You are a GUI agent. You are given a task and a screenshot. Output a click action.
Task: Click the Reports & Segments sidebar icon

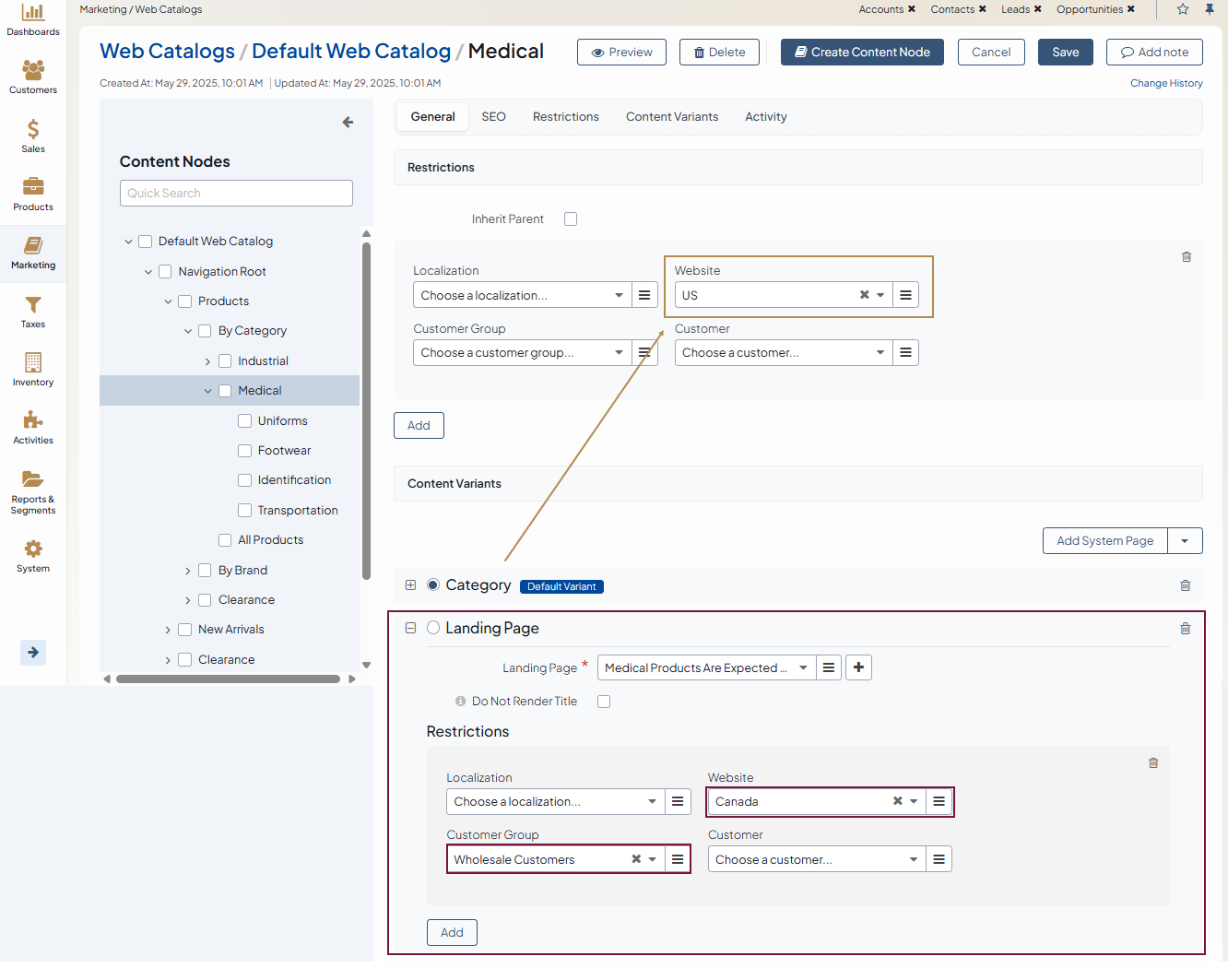point(33,490)
